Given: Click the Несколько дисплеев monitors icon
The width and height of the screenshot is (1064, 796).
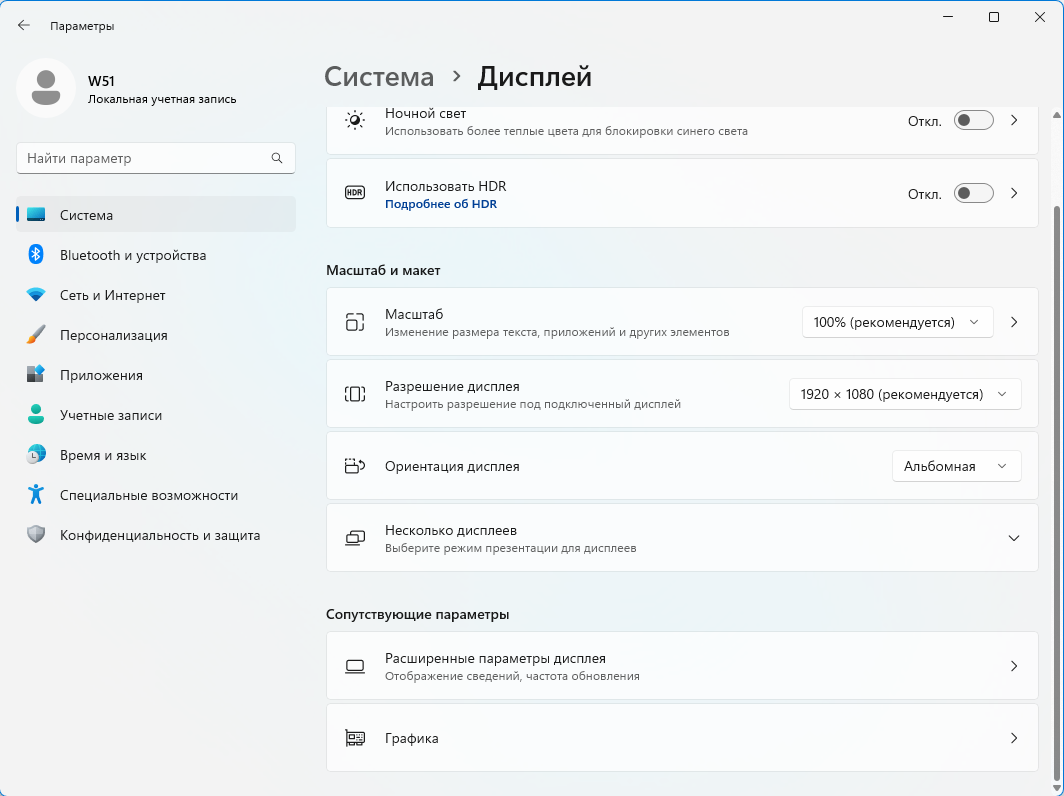Looking at the screenshot, I should point(355,537).
